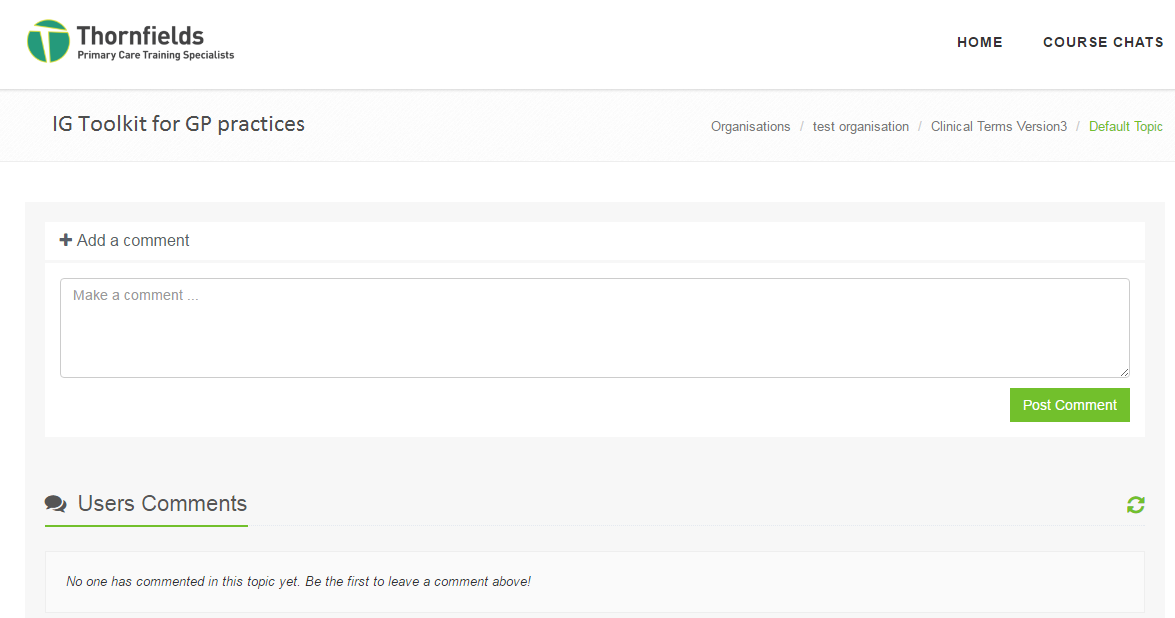This screenshot has width=1175, height=618.
Task: Click the Thornfields green T logo icon
Action: click(48, 41)
